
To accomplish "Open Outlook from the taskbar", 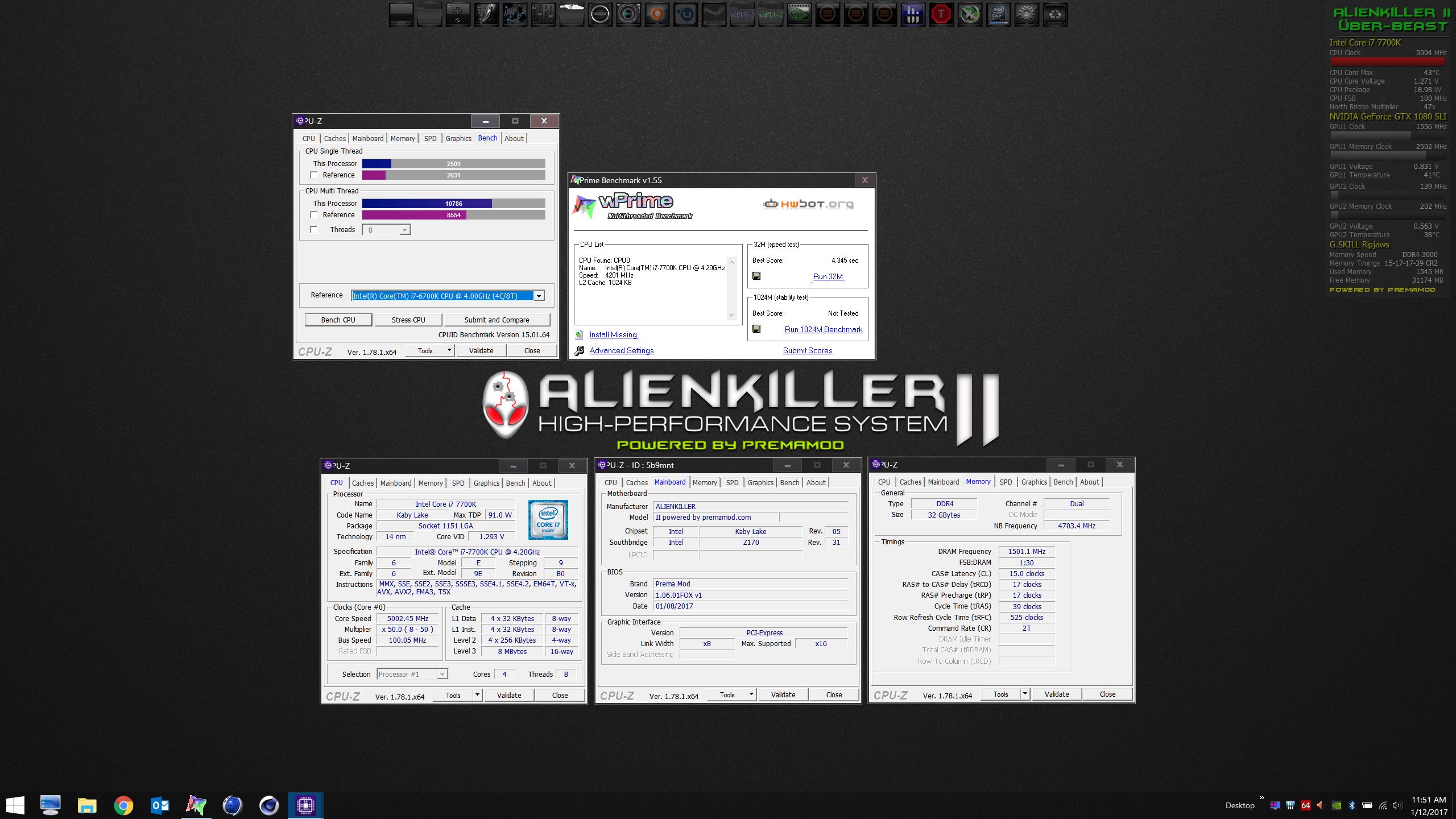I will pos(160,805).
